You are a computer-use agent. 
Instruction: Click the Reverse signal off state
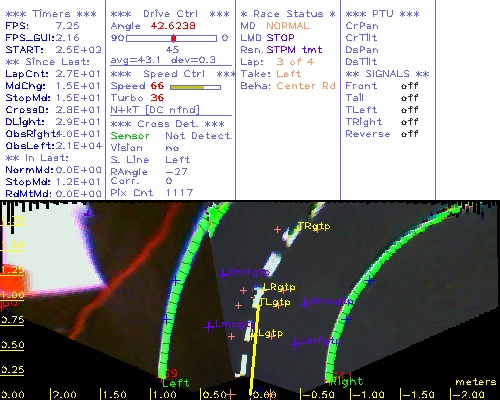tap(410, 134)
